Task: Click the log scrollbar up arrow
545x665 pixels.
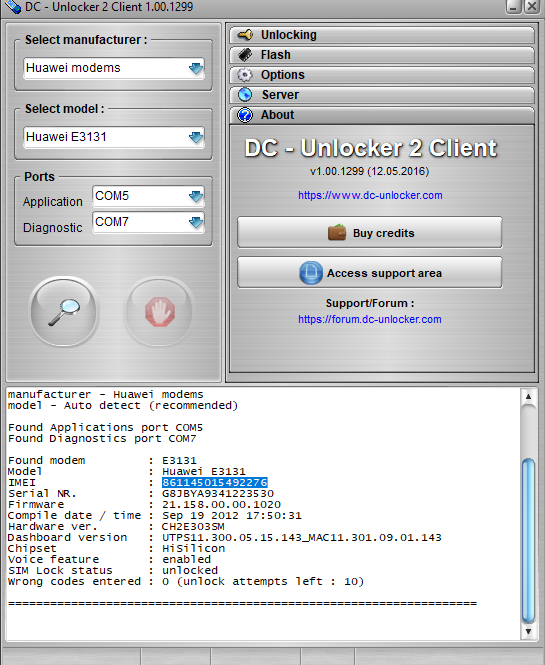Action: click(x=528, y=397)
